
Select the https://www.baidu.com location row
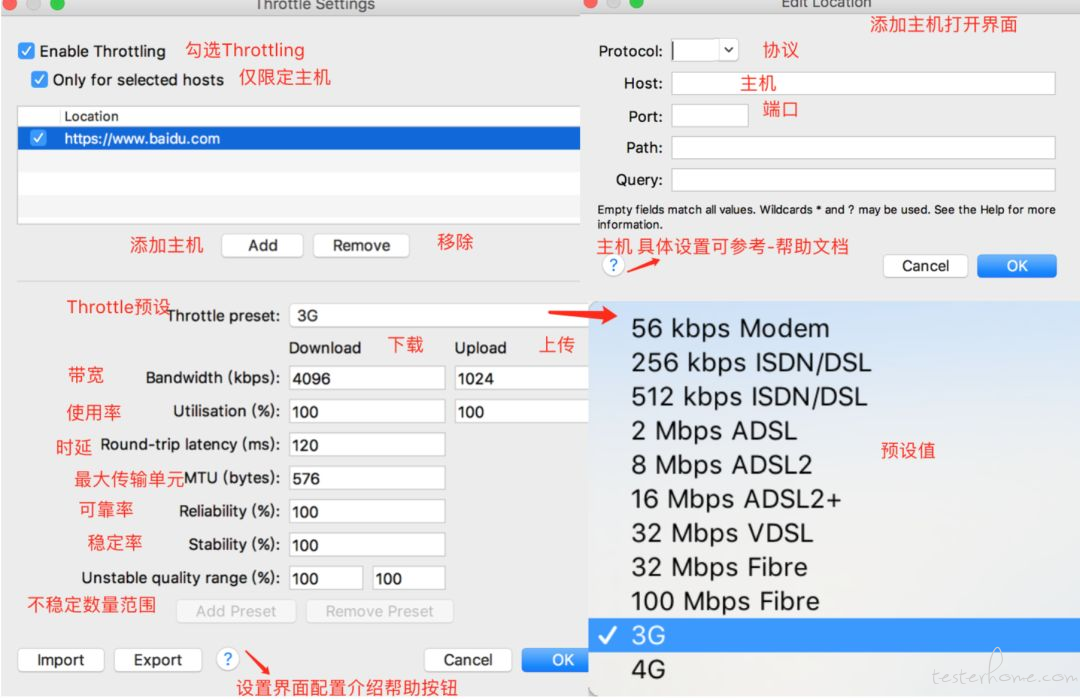click(298, 138)
